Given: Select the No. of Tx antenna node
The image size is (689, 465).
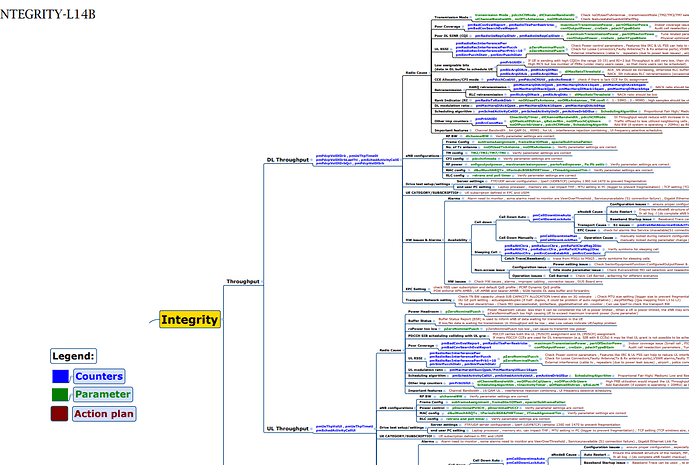Looking at the screenshot, I should point(461,147).
